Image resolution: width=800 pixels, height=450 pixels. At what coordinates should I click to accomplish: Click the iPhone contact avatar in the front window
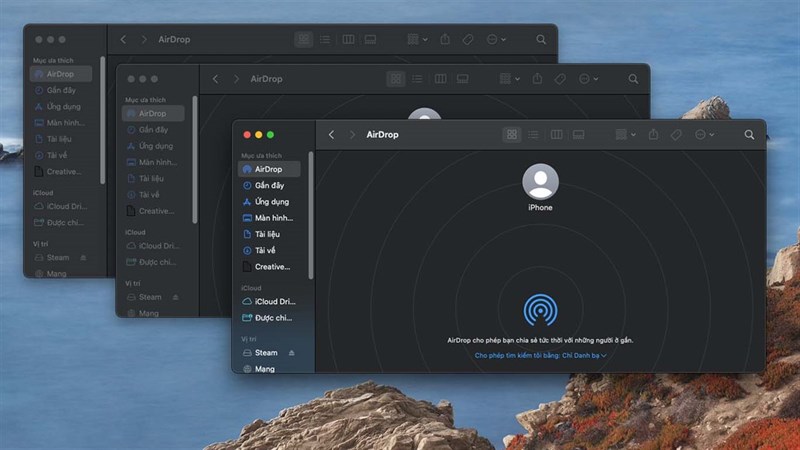tap(540, 182)
